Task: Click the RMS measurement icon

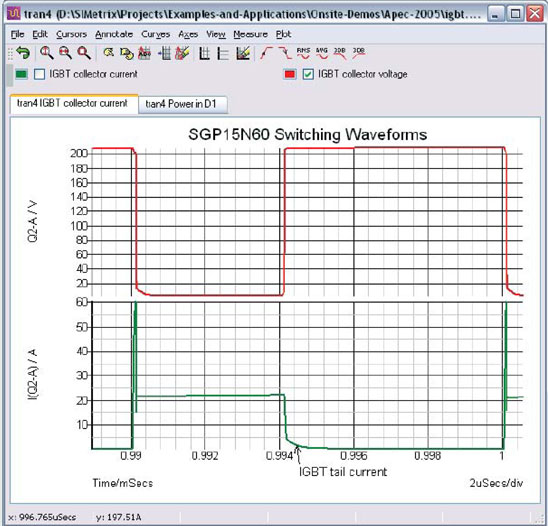Action: [303, 53]
